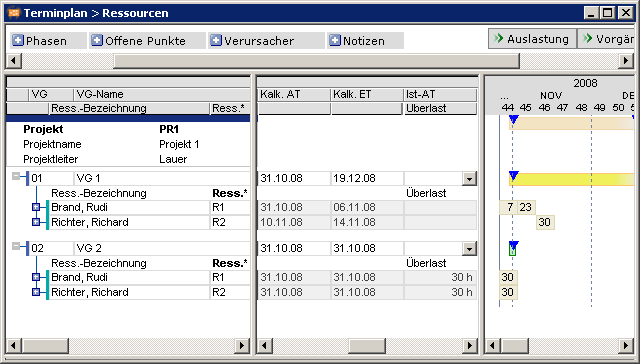This screenshot has width=640, height=364.
Task: Click the top toolbar scrollbar left arrow
Action: point(14,61)
